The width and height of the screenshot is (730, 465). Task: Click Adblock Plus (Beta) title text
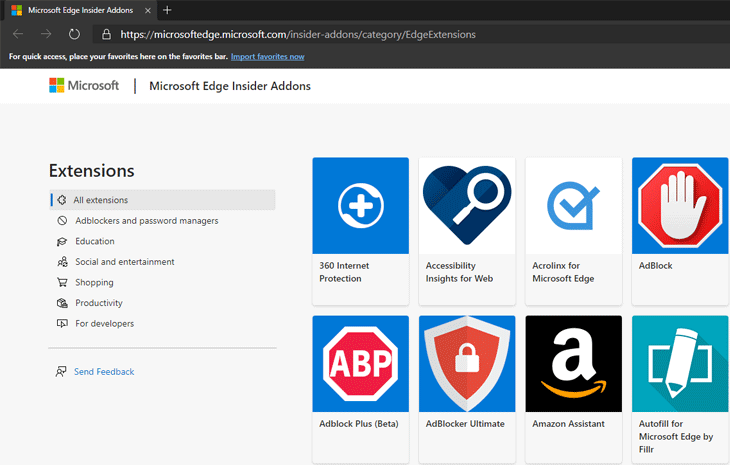point(358,424)
